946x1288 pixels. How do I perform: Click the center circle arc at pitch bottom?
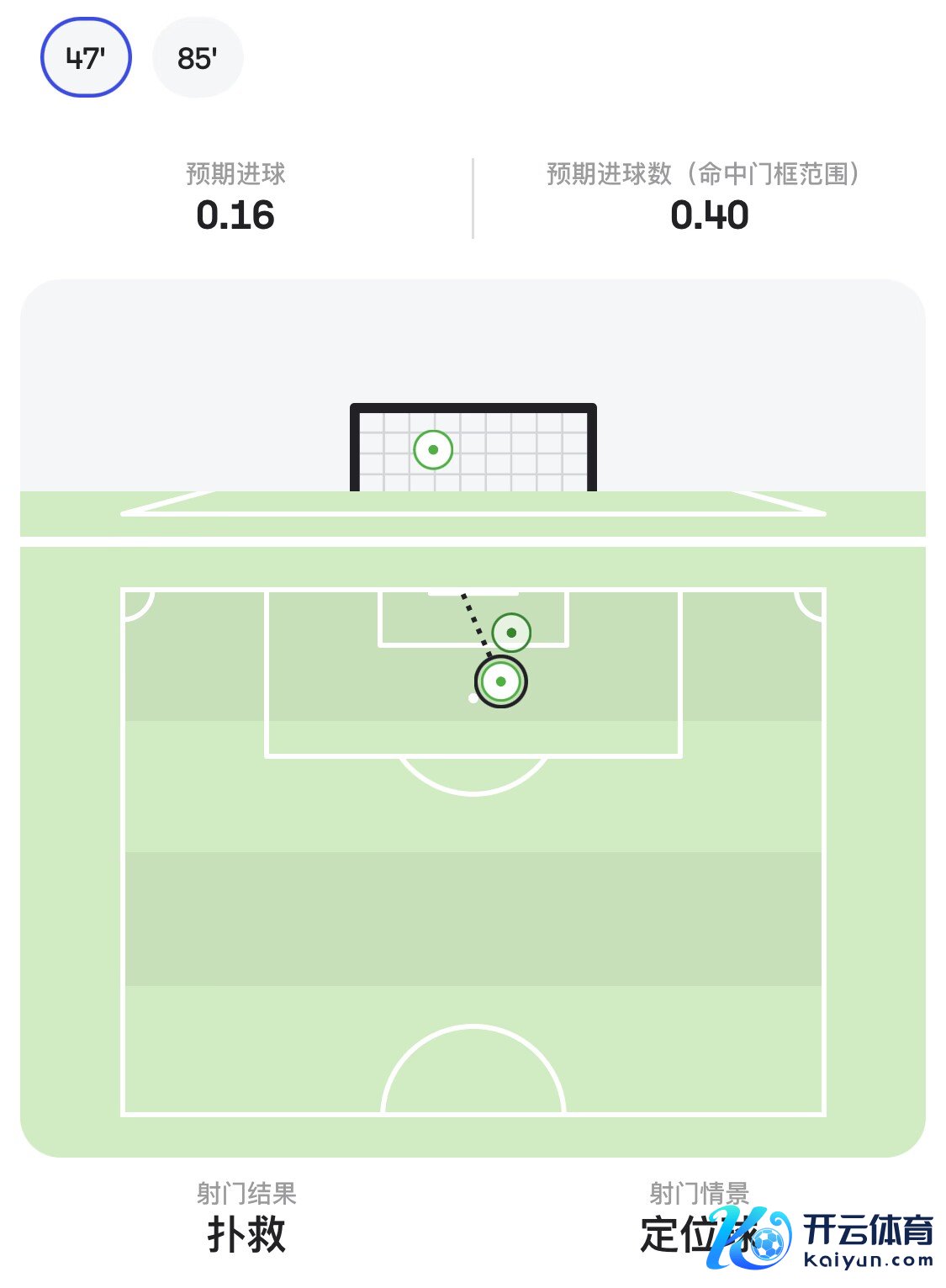coord(473,1028)
